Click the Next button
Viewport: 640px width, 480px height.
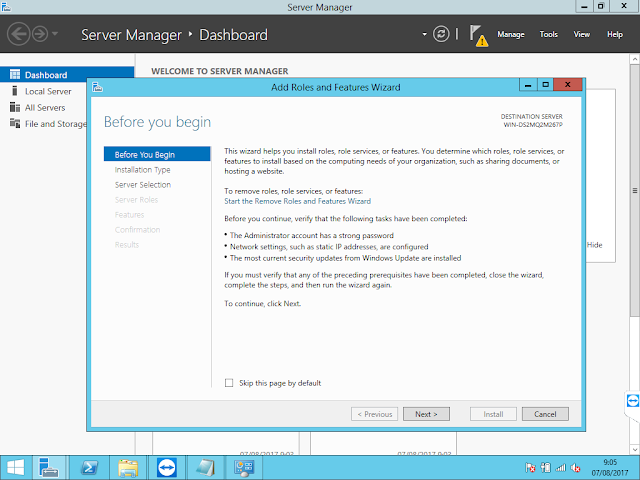coord(426,414)
